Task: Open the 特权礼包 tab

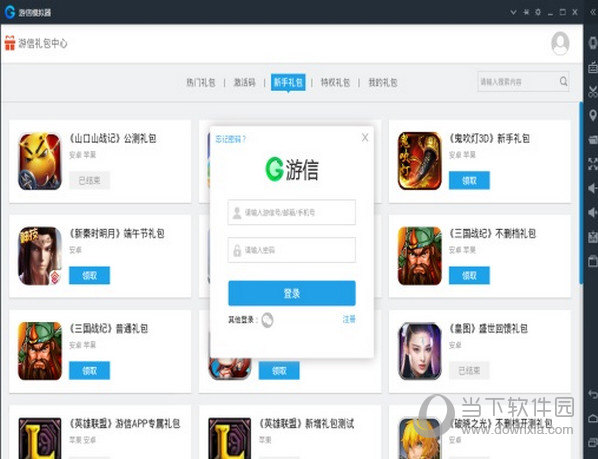Action: [335, 82]
